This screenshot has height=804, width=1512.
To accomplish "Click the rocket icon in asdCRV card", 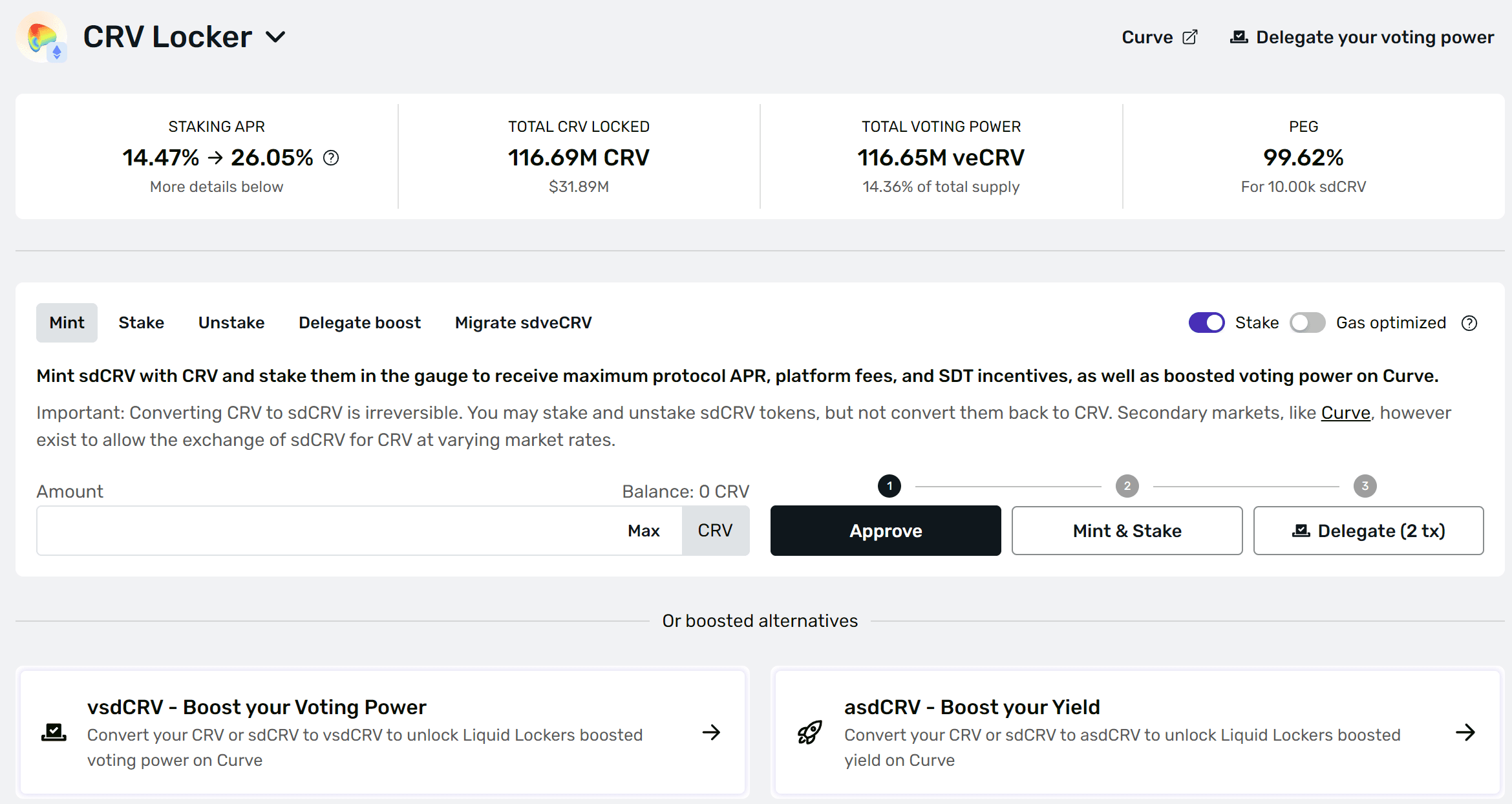I will [809, 732].
